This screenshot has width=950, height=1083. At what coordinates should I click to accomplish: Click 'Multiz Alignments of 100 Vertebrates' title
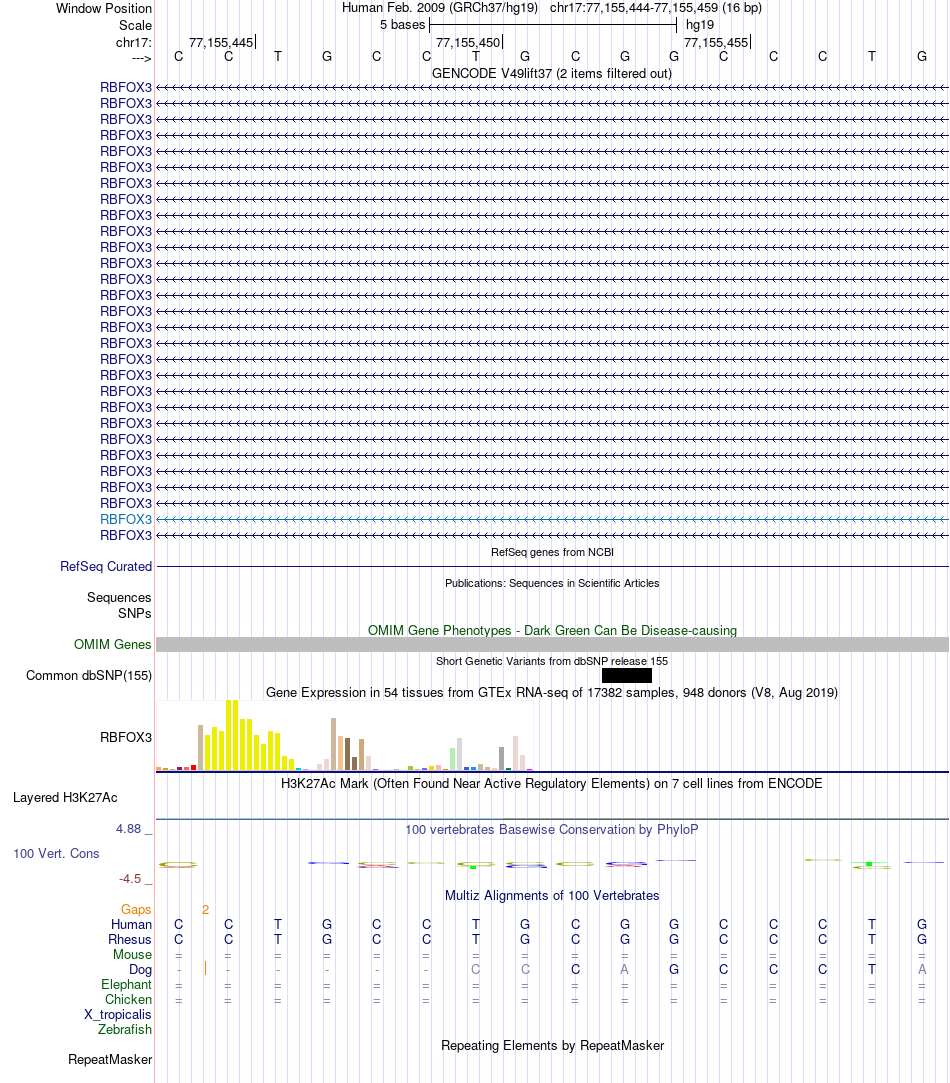pos(552,896)
